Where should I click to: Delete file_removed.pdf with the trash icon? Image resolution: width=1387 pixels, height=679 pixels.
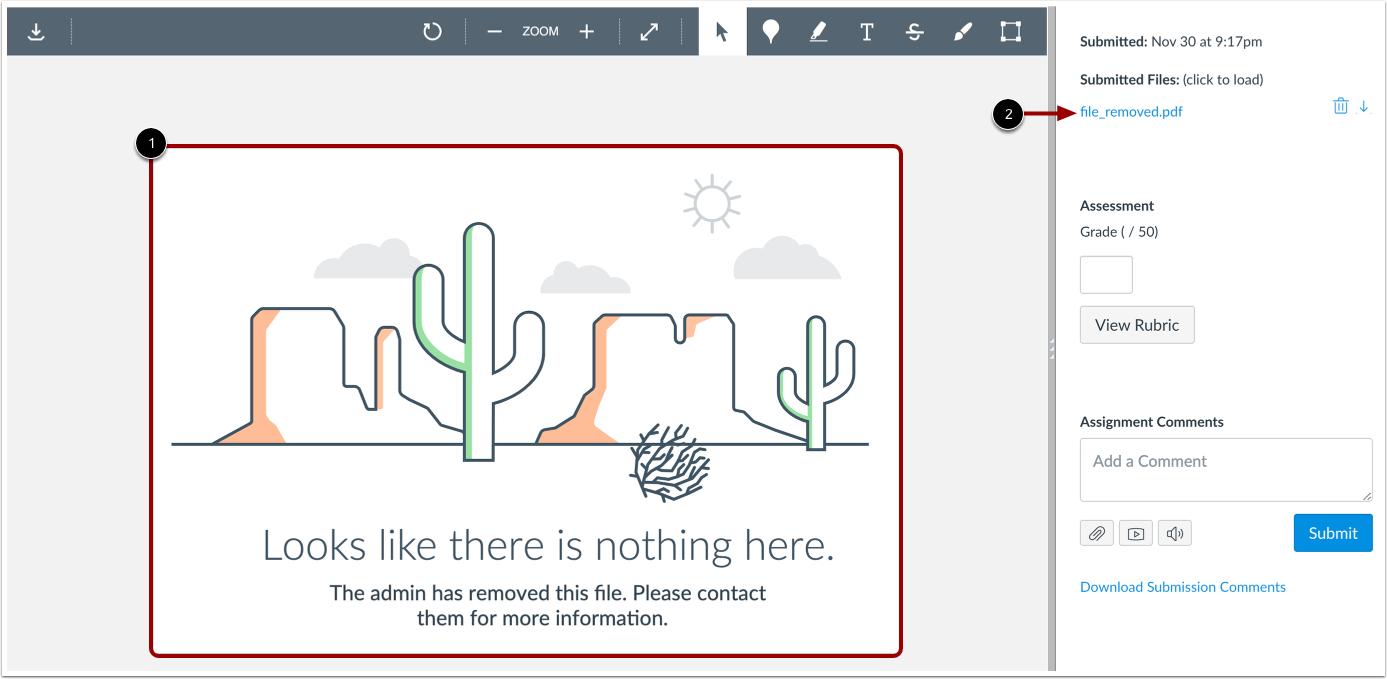tap(1340, 105)
